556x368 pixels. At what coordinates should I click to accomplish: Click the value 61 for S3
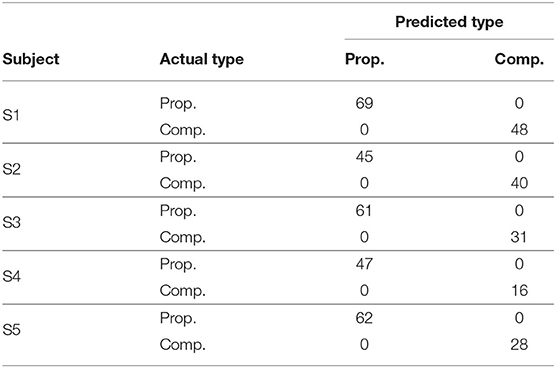pyautogui.click(x=363, y=211)
